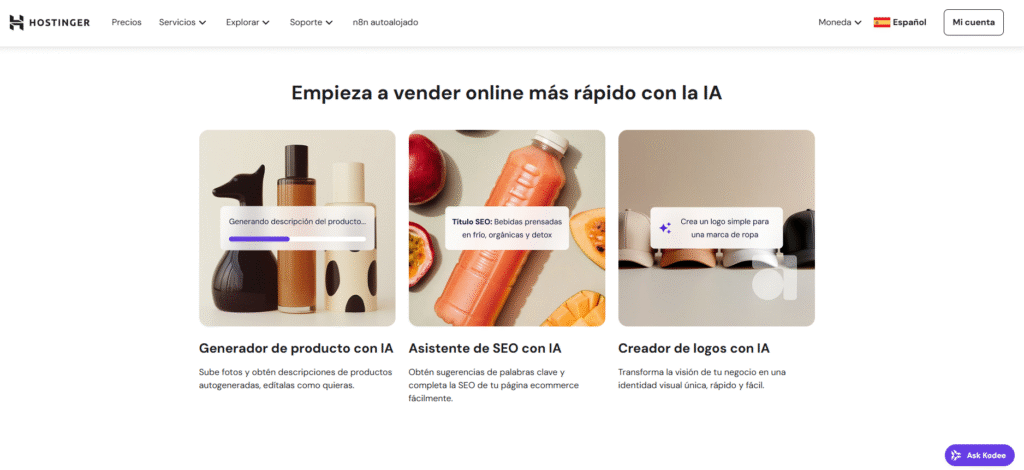This screenshot has height=470, width=1024.
Task: Click the faded AI logo watermark on caps image
Action: point(775,277)
